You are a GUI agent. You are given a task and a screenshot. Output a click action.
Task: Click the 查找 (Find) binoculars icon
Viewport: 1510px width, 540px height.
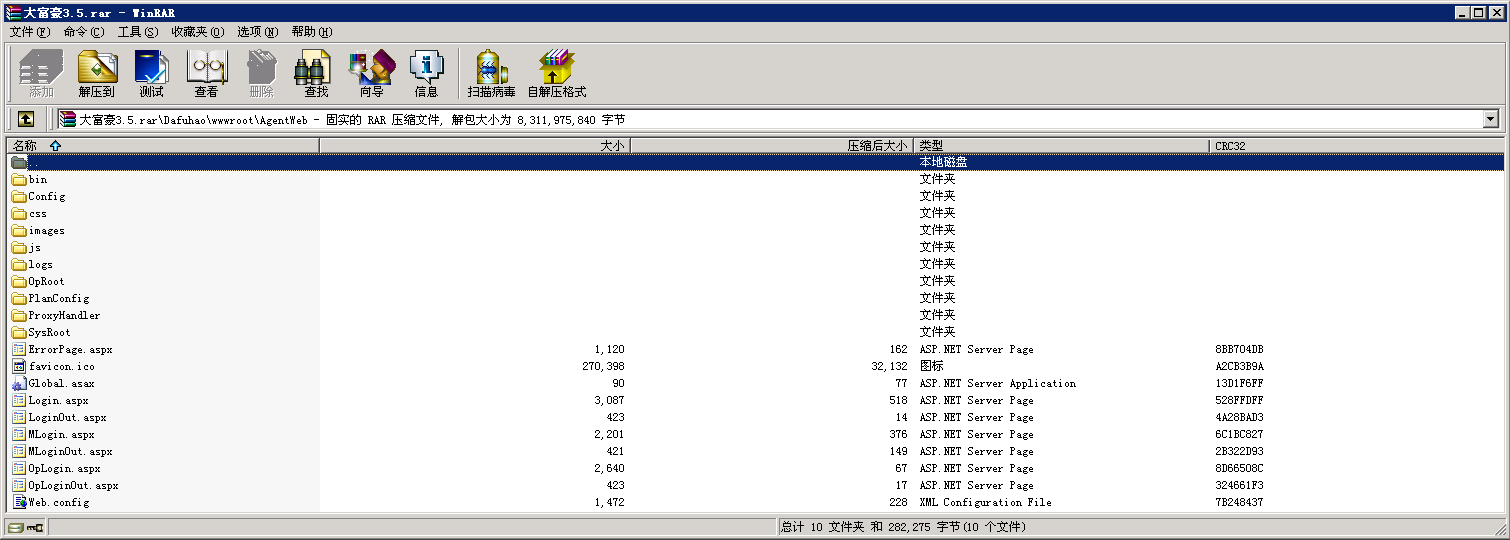click(x=316, y=74)
